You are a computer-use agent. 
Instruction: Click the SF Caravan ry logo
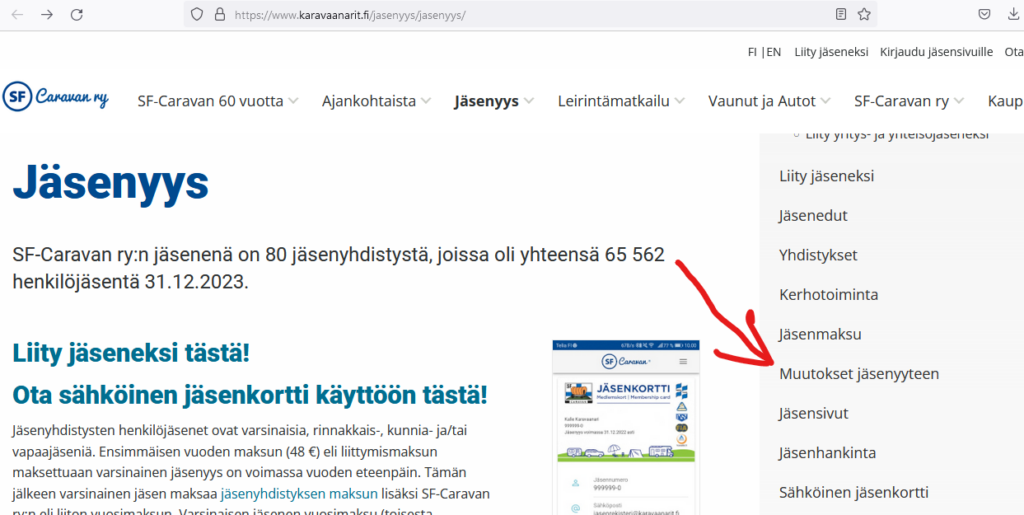point(56,97)
